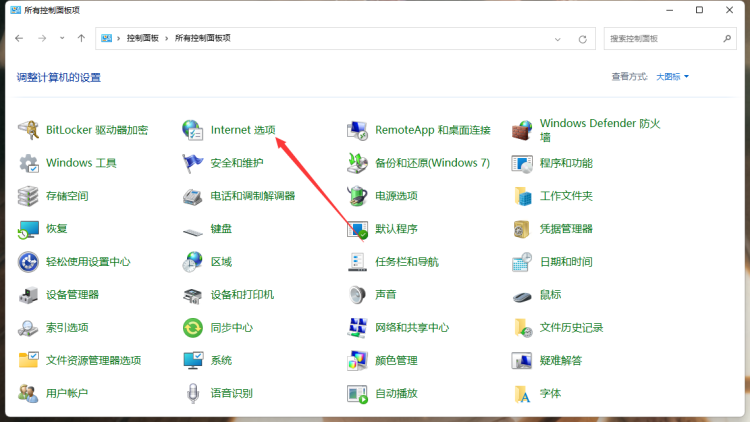Open the 电源选项 battery icon
The width and height of the screenshot is (750, 422).
click(357, 196)
